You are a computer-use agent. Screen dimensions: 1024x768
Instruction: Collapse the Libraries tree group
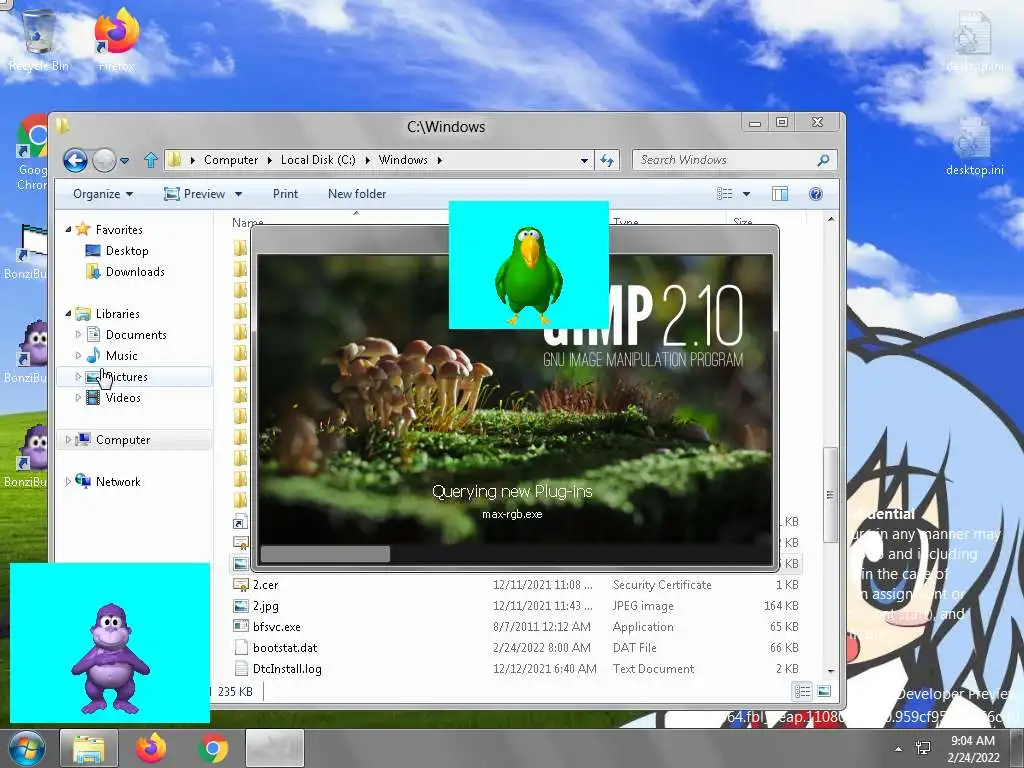(x=68, y=313)
